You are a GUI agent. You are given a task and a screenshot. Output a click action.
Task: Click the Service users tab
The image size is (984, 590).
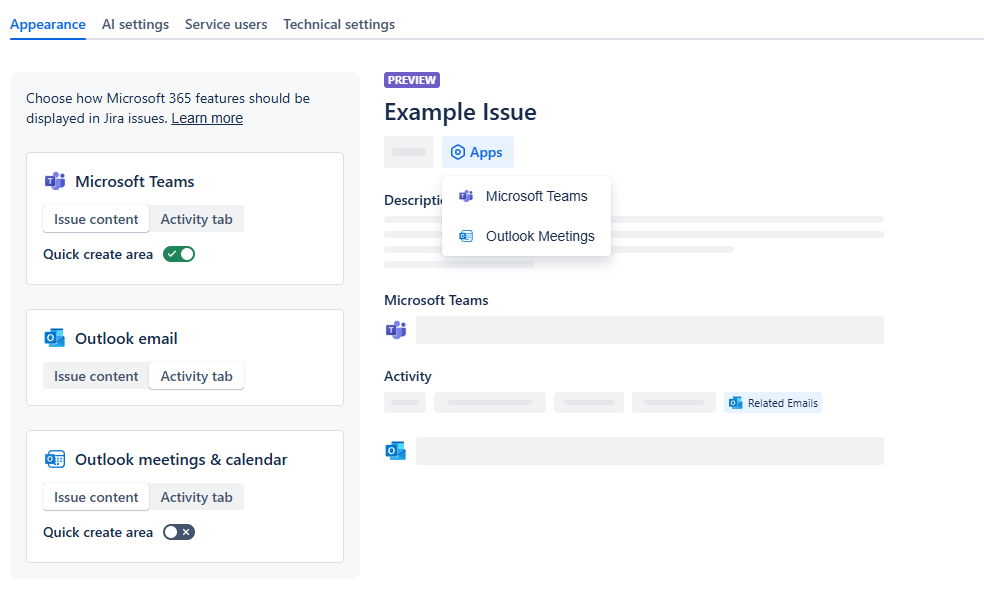[226, 24]
